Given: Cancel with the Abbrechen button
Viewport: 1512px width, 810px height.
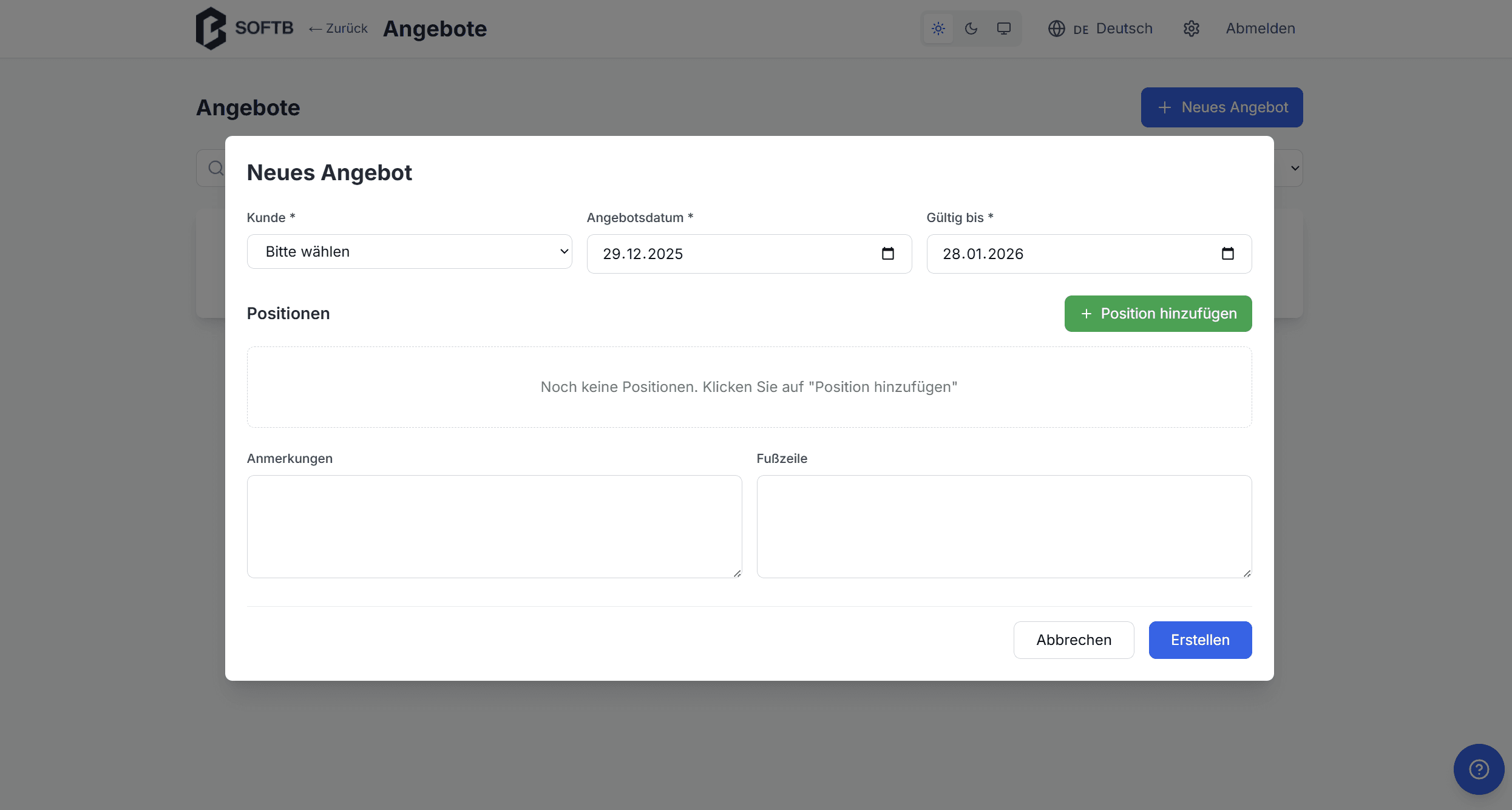Looking at the screenshot, I should [1073, 640].
